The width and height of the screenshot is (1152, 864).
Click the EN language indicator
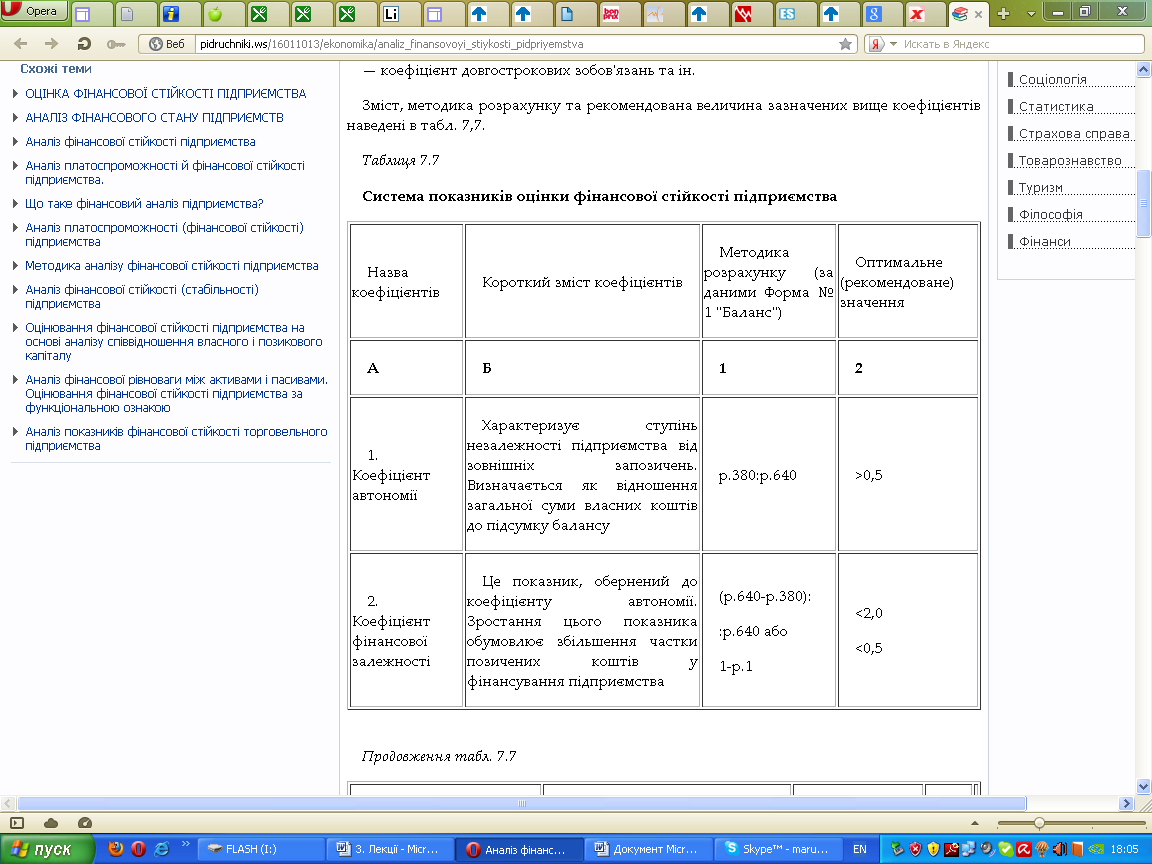pyautogui.click(x=860, y=849)
